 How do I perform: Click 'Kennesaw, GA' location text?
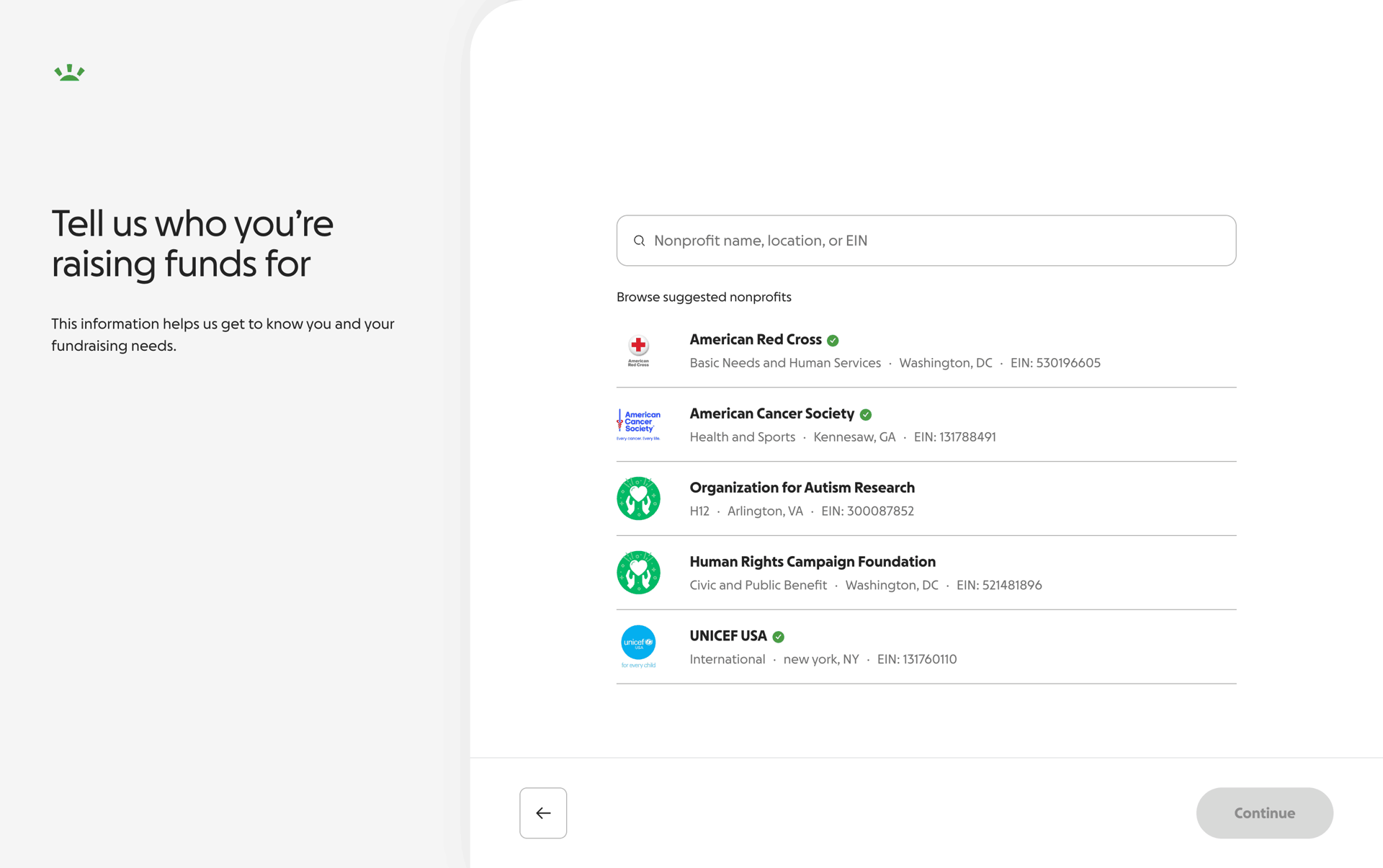[854, 437]
